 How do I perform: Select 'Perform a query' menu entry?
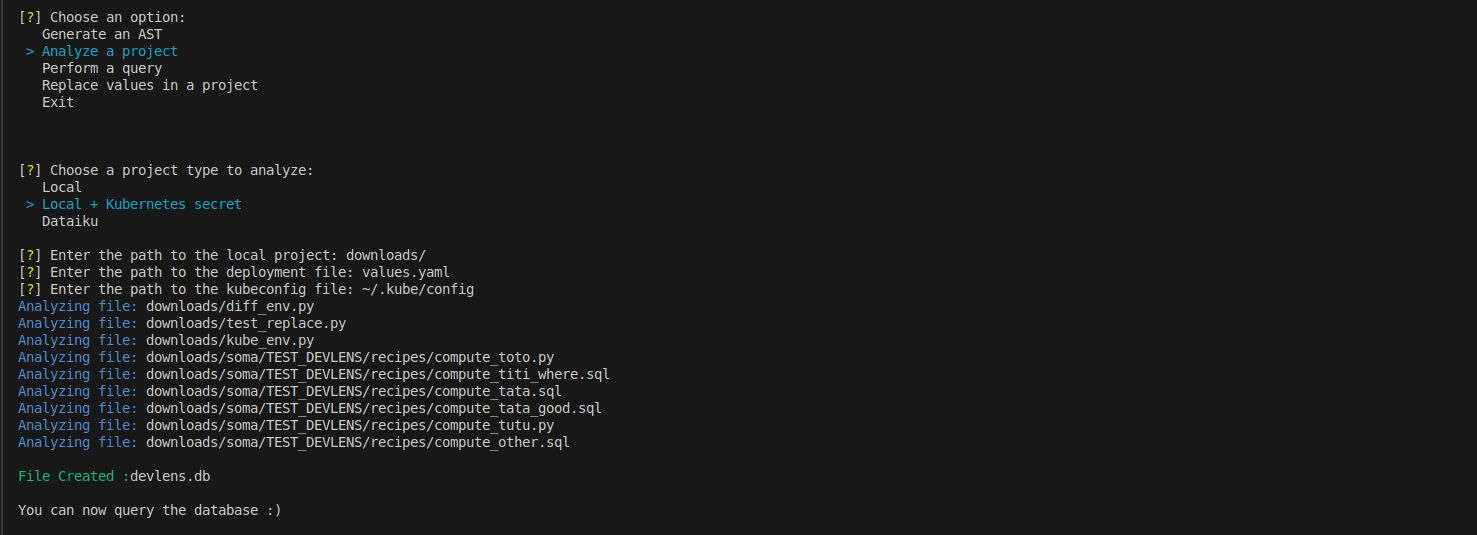click(x=102, y=68)
